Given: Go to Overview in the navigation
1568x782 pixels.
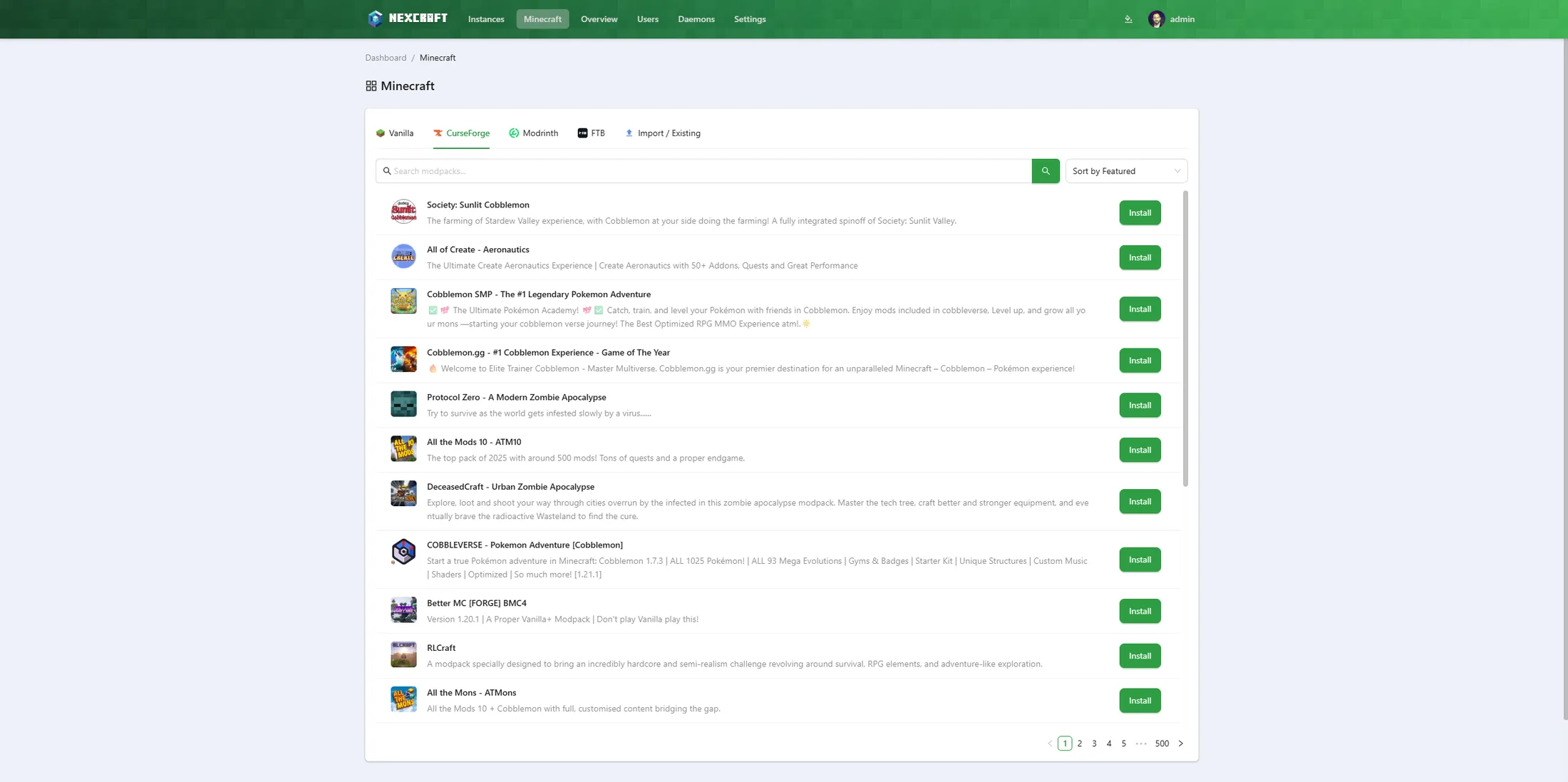Looking at the screenshot, I should click(599, 19).
